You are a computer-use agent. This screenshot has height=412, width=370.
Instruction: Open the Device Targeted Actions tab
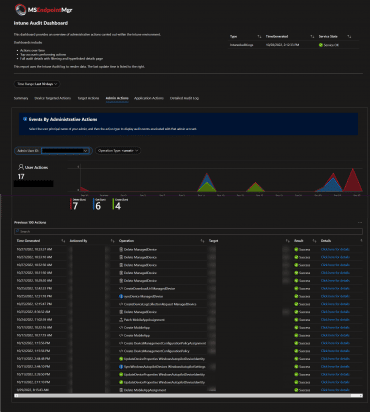pyautogui.click(x=53, y=98)
